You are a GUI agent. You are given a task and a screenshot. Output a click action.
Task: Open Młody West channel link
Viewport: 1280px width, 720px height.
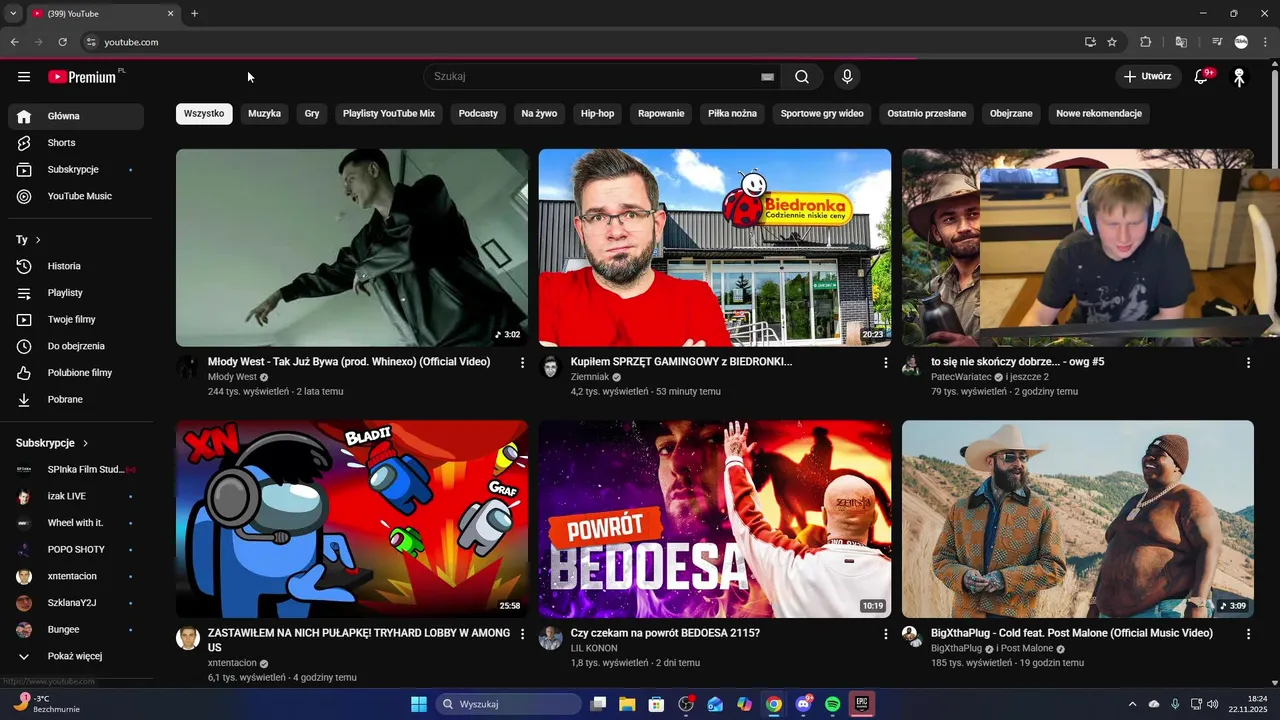point(232,377)
